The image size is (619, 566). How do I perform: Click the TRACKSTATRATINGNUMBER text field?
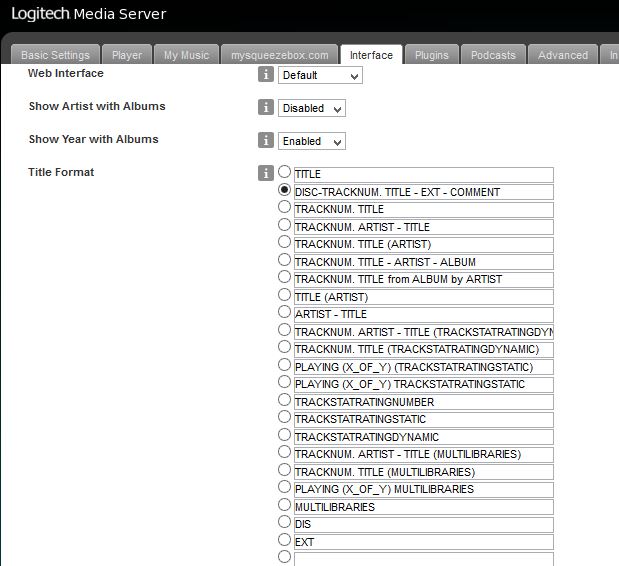point(423,402)
